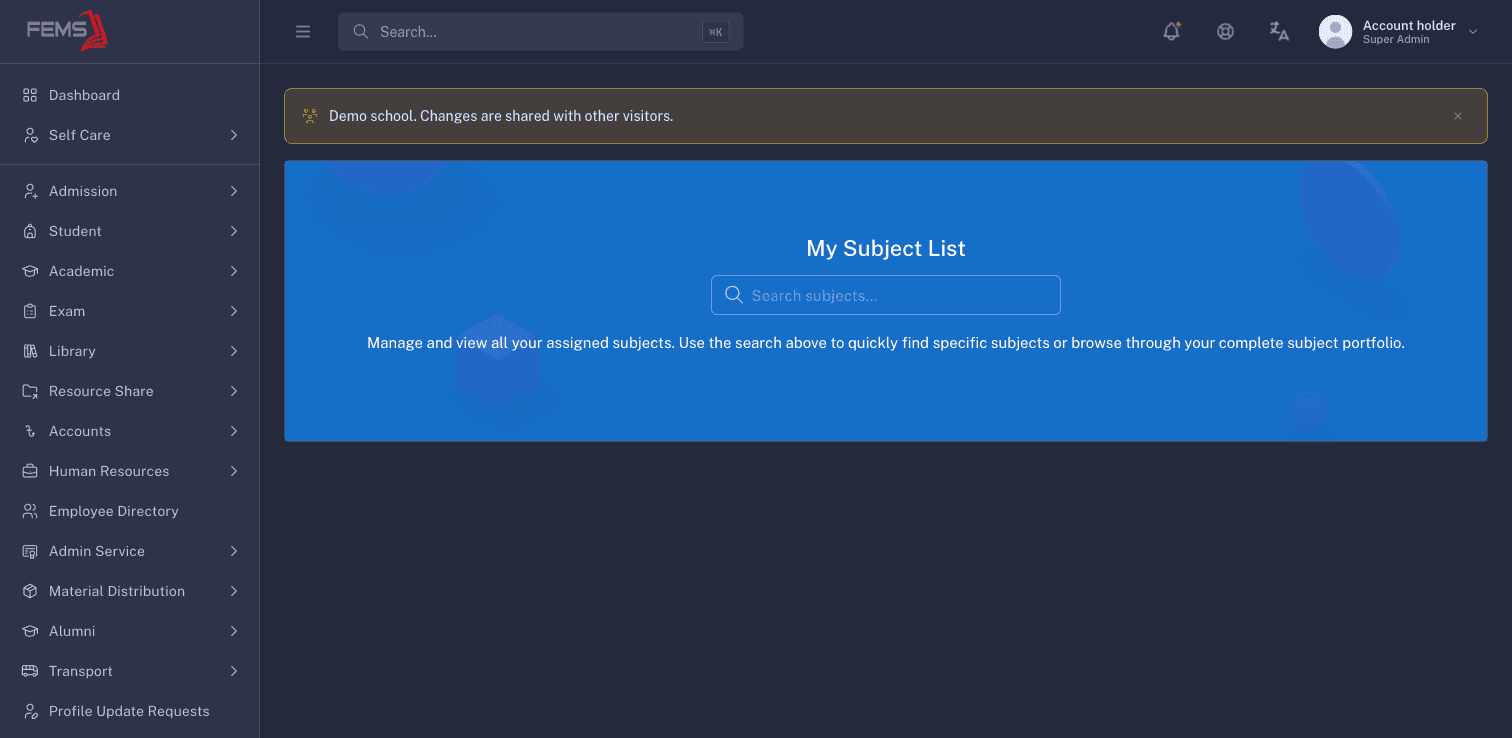Image resolution: width=1512 pixels, height=738 pixels.
Task: Click the Student icon in sidebar
Action: (30, 231)
